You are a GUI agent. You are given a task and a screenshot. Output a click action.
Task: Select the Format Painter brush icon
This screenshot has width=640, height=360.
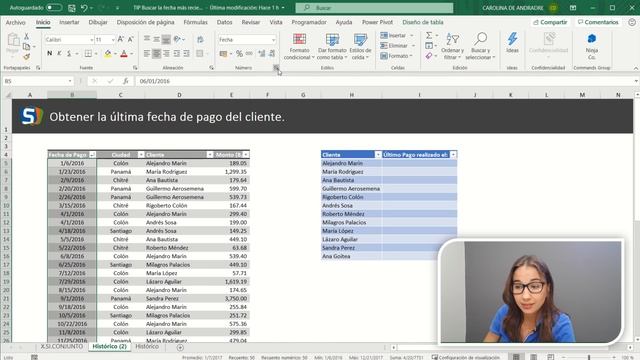27,57
